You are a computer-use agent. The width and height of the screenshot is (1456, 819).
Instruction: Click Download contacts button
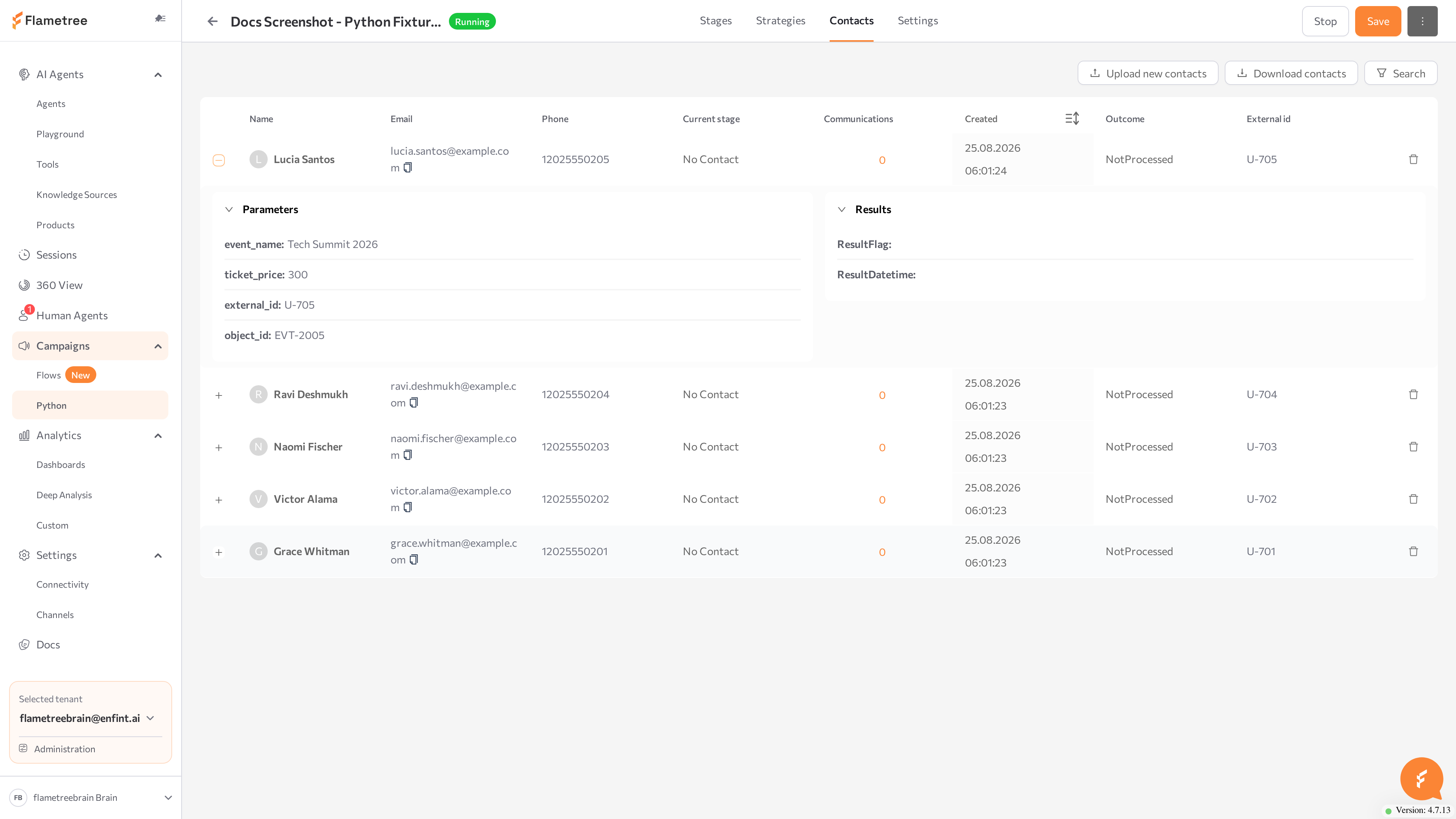click(1291, 74)
